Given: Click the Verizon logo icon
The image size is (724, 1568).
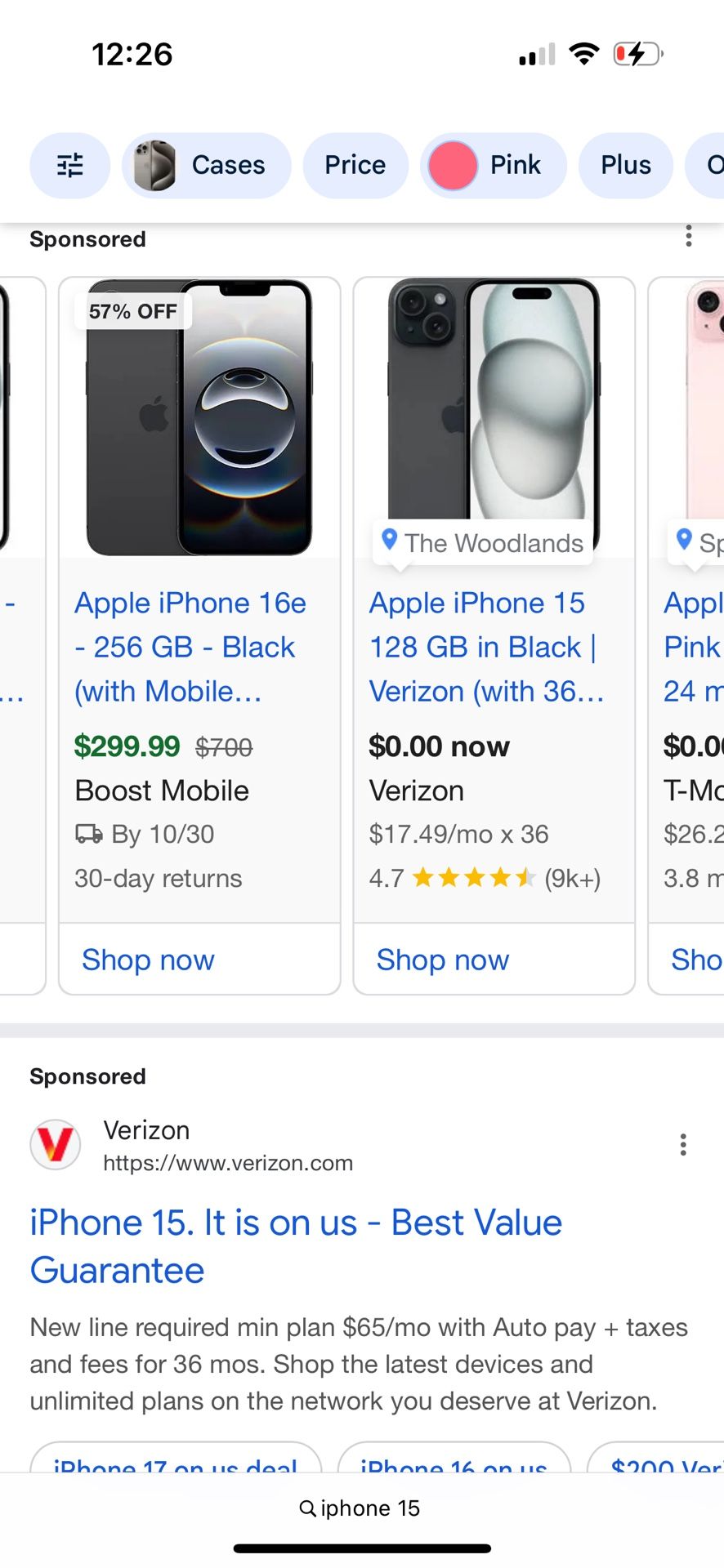Looking at the screenshot, I should (x=55, y=1144).
